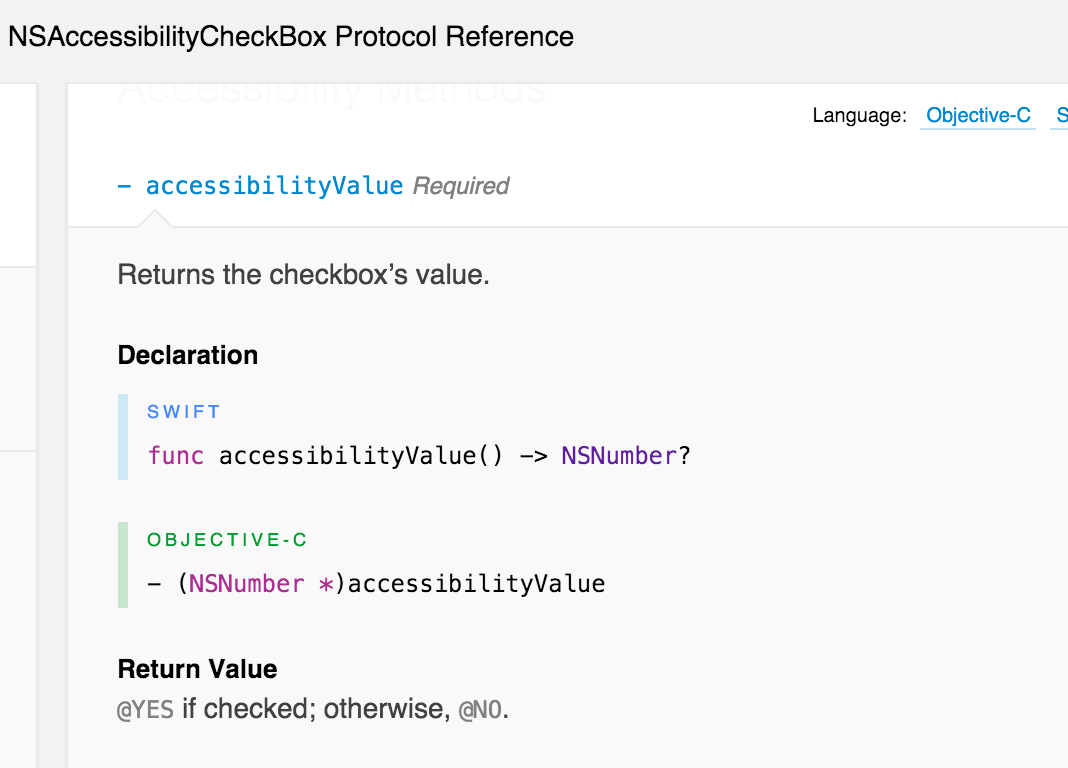The width and height of the screenshot is (1068, 768).
Task: Click the OBJECTIVE-C declaration label
Action: (227, 540)
